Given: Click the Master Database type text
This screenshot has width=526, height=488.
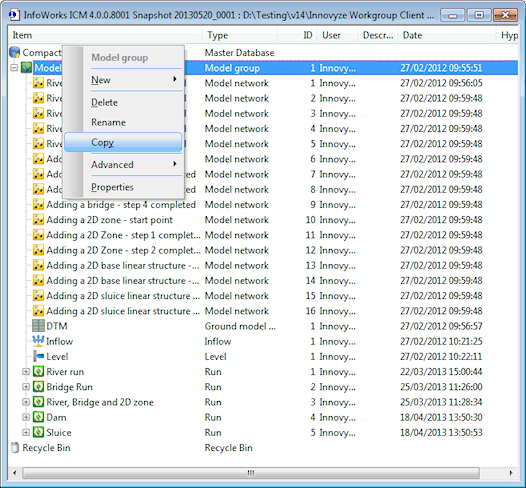Looking at the screenshot, I should pos(239,53).
